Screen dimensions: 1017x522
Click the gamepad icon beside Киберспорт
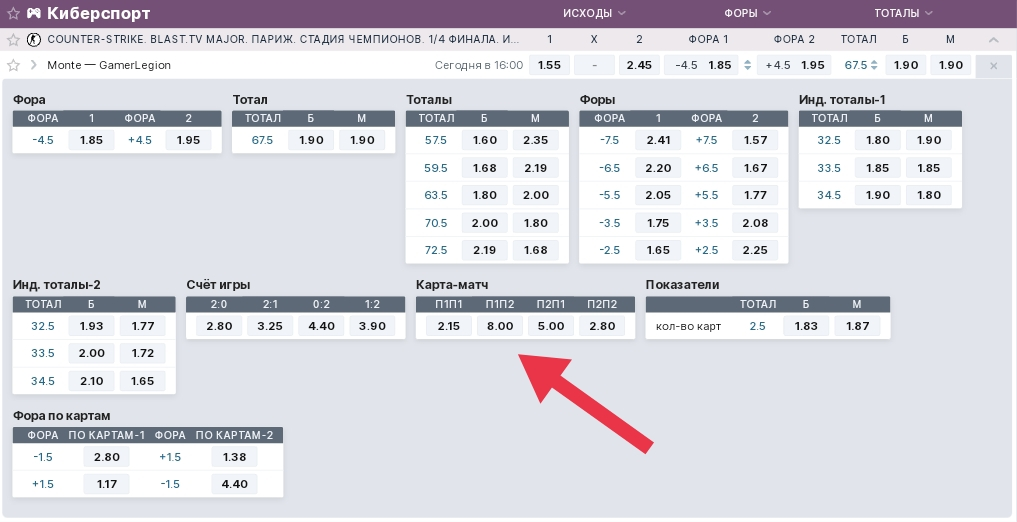34,13
